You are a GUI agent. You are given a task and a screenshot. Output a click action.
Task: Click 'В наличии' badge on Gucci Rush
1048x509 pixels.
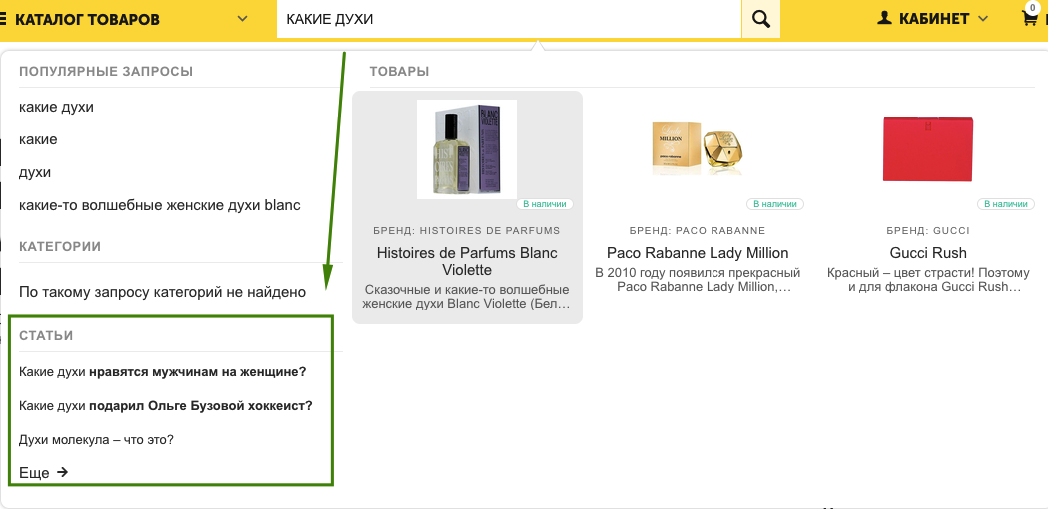pos(1006,204)
